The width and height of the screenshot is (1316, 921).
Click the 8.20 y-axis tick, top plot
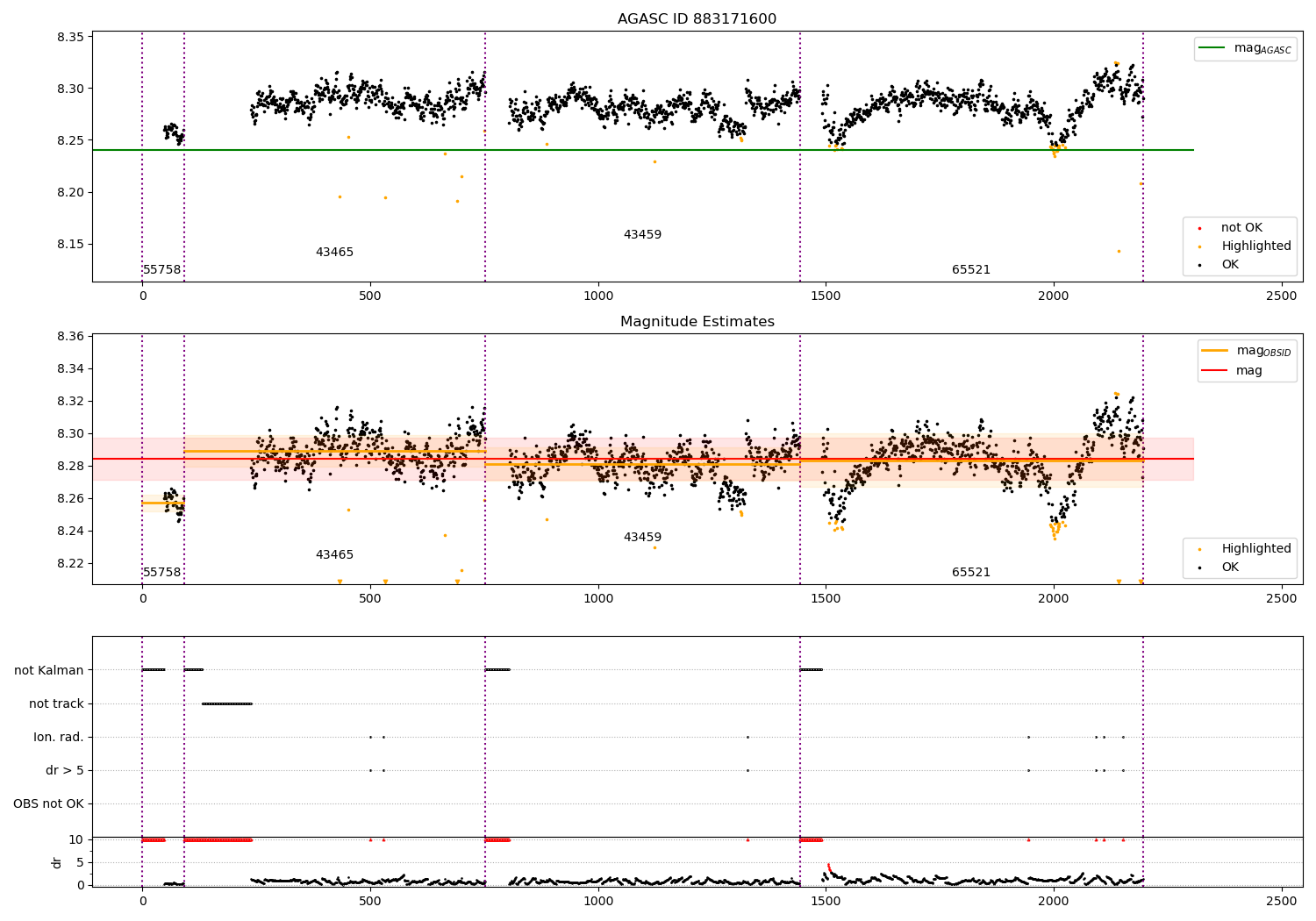69,193
